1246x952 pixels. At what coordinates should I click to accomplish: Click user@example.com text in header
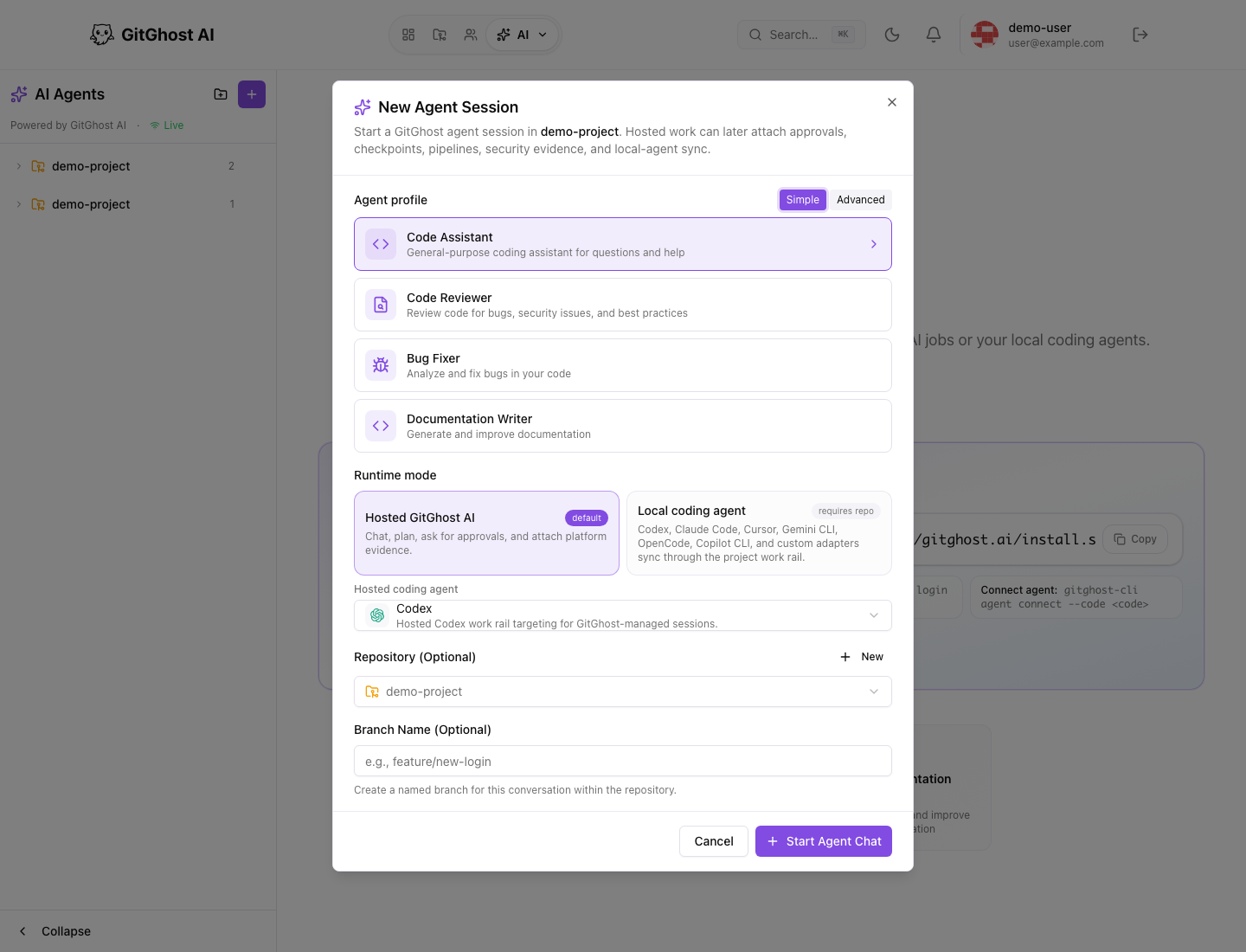1056,43
